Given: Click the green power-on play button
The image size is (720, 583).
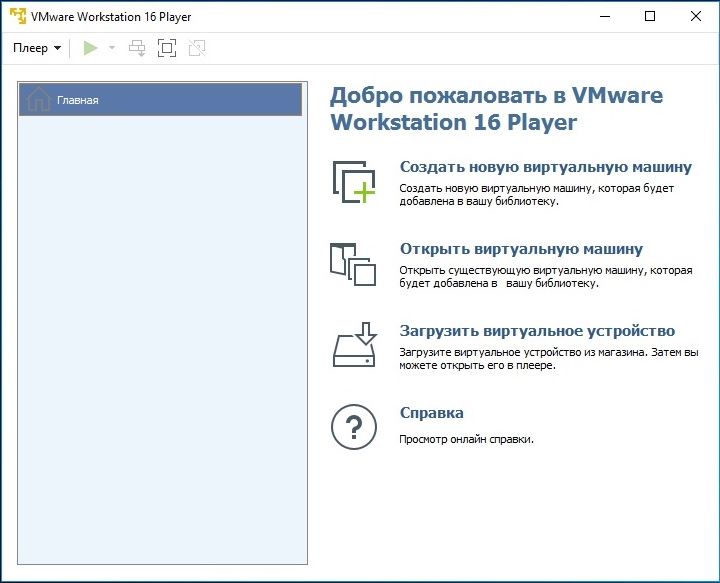Looking at the screenshot, I should click(90, 48).
